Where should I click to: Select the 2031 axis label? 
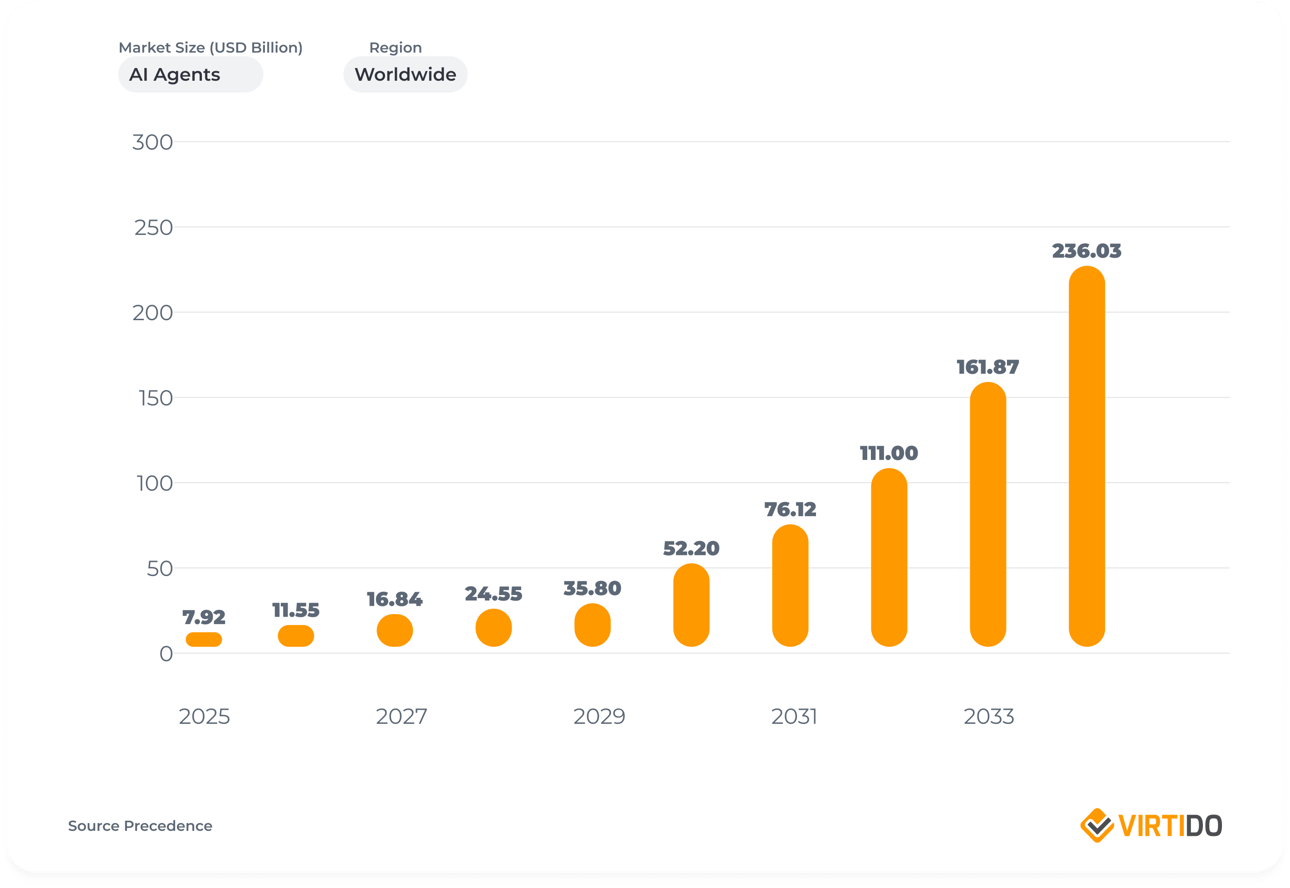795,716
